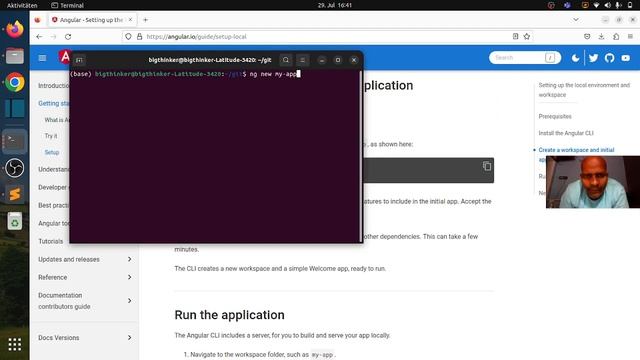Go back with the browser's back arrow
The height and width of the screenshot is (360, 640).
click(x=39, y=37)
